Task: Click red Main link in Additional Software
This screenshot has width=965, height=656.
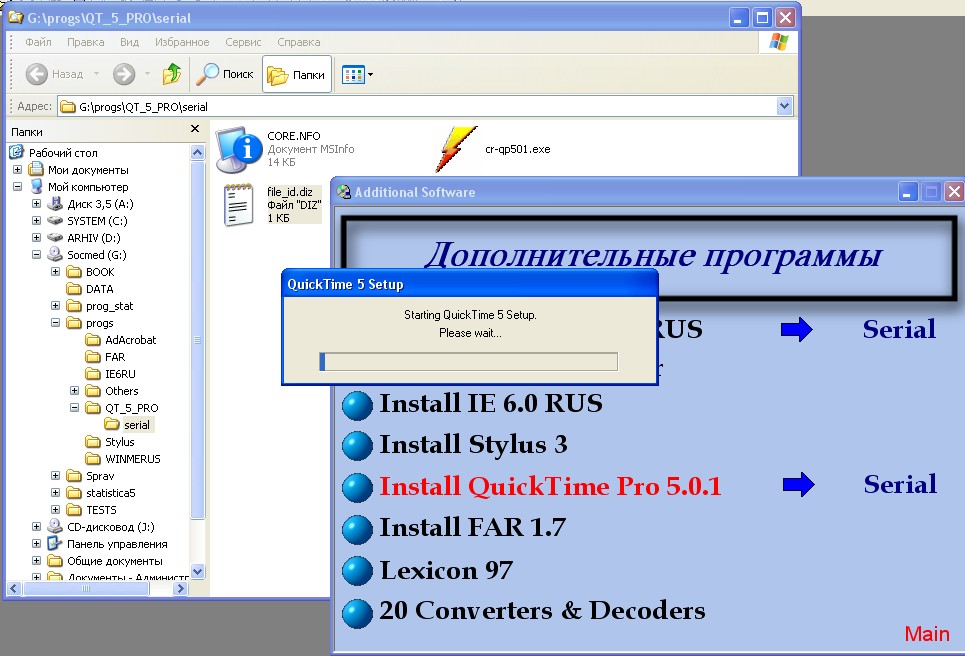Action: (x=927, y=634)
